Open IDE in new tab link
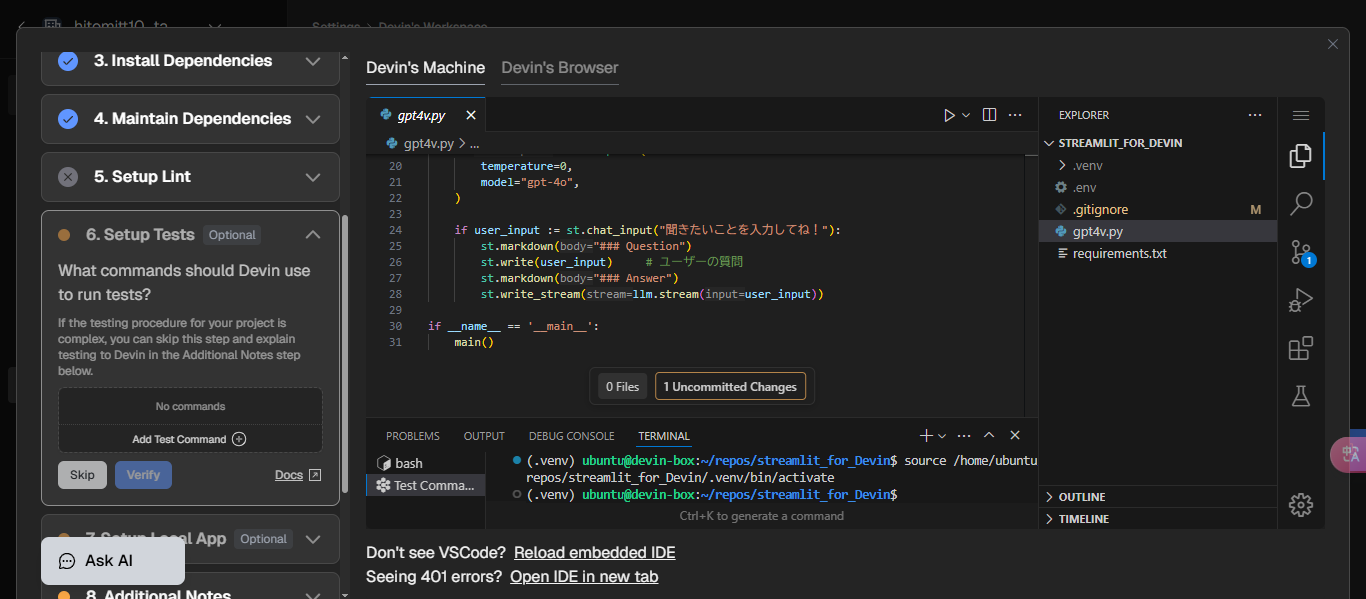This screenshot has height=599, width=1366. [x=584, y=576]
